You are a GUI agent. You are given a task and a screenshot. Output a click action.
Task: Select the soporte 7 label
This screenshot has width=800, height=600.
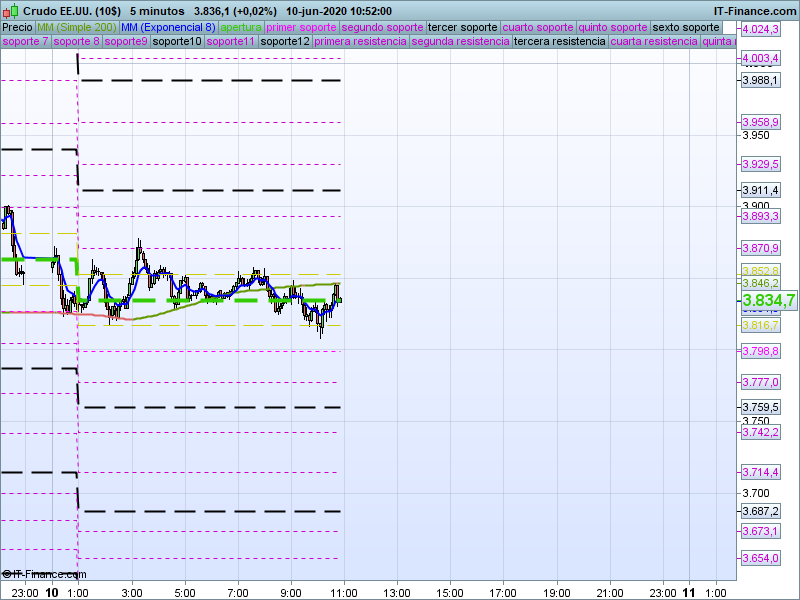[x=25, y=42]
